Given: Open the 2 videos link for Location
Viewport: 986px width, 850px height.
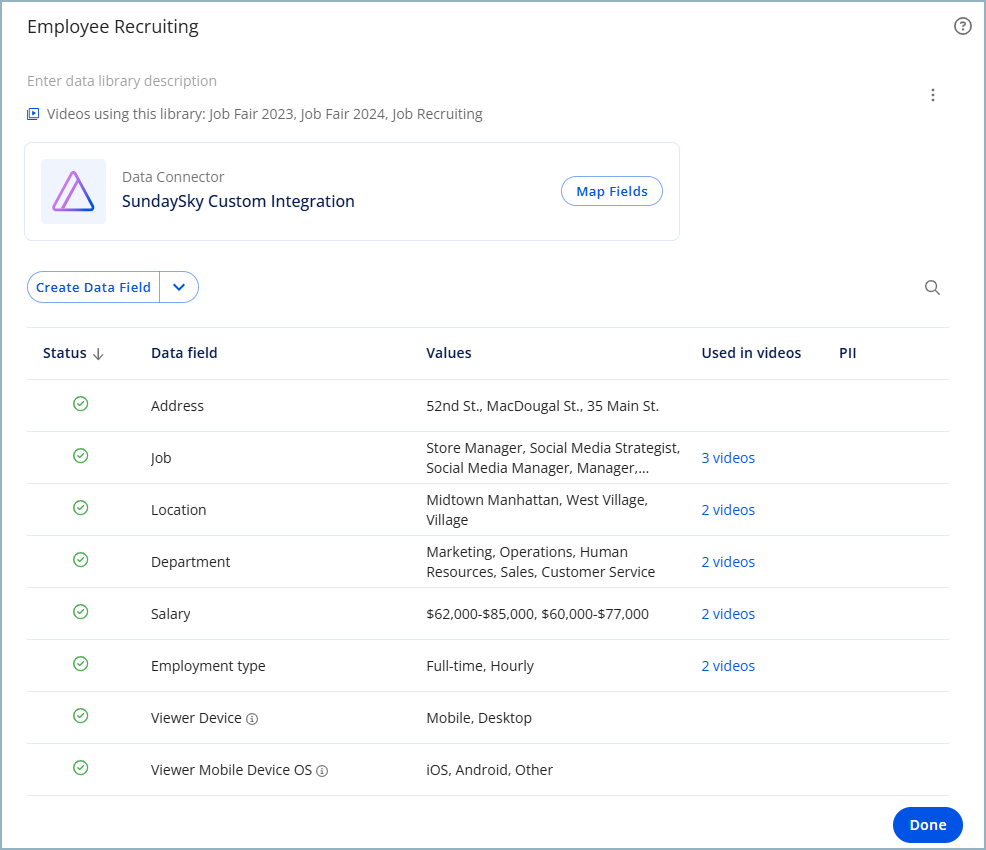Looking at the screenshot, I should pos(728,510).
